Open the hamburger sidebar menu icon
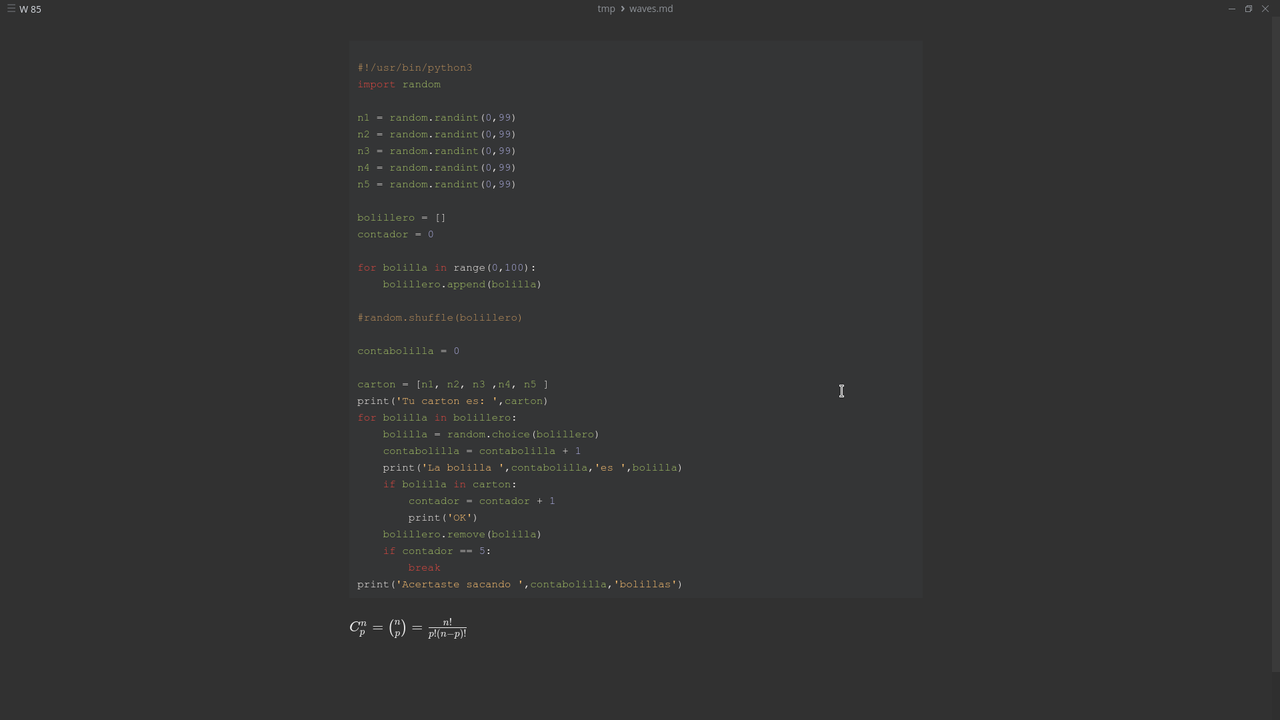This screenshot has width=1280, height=720. (10, 9)
